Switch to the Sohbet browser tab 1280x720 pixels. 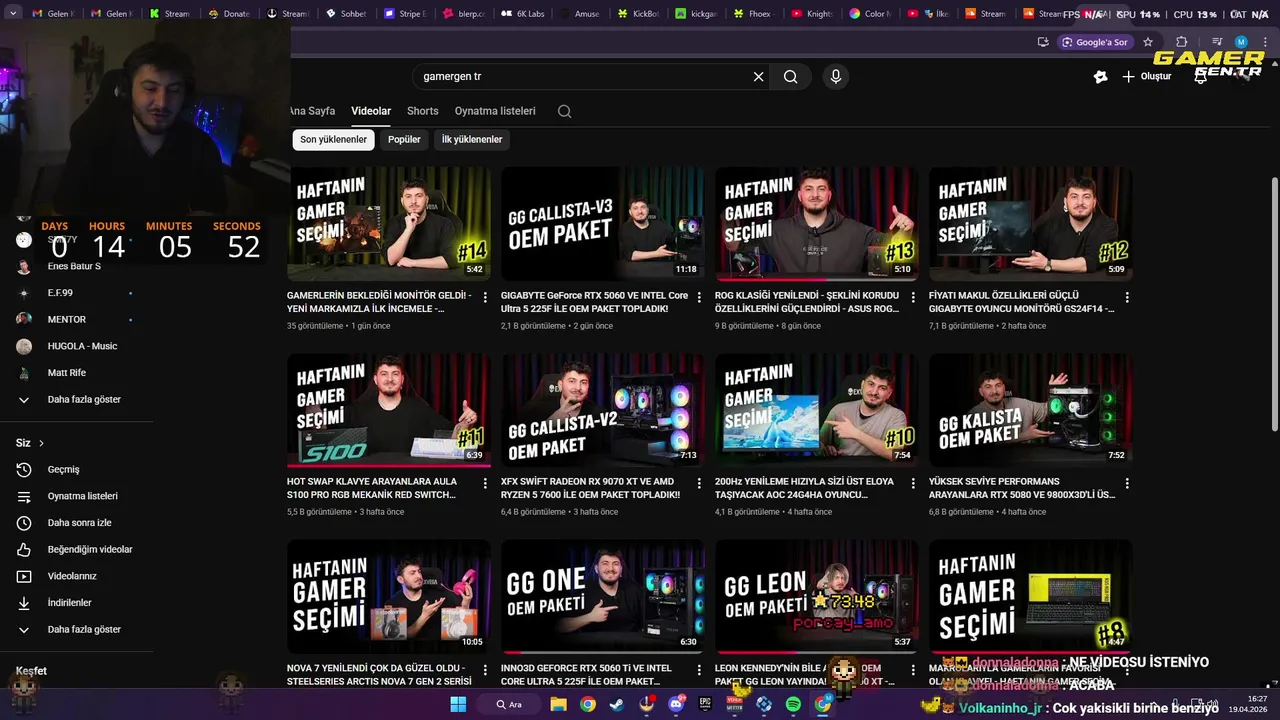(345, 14)
